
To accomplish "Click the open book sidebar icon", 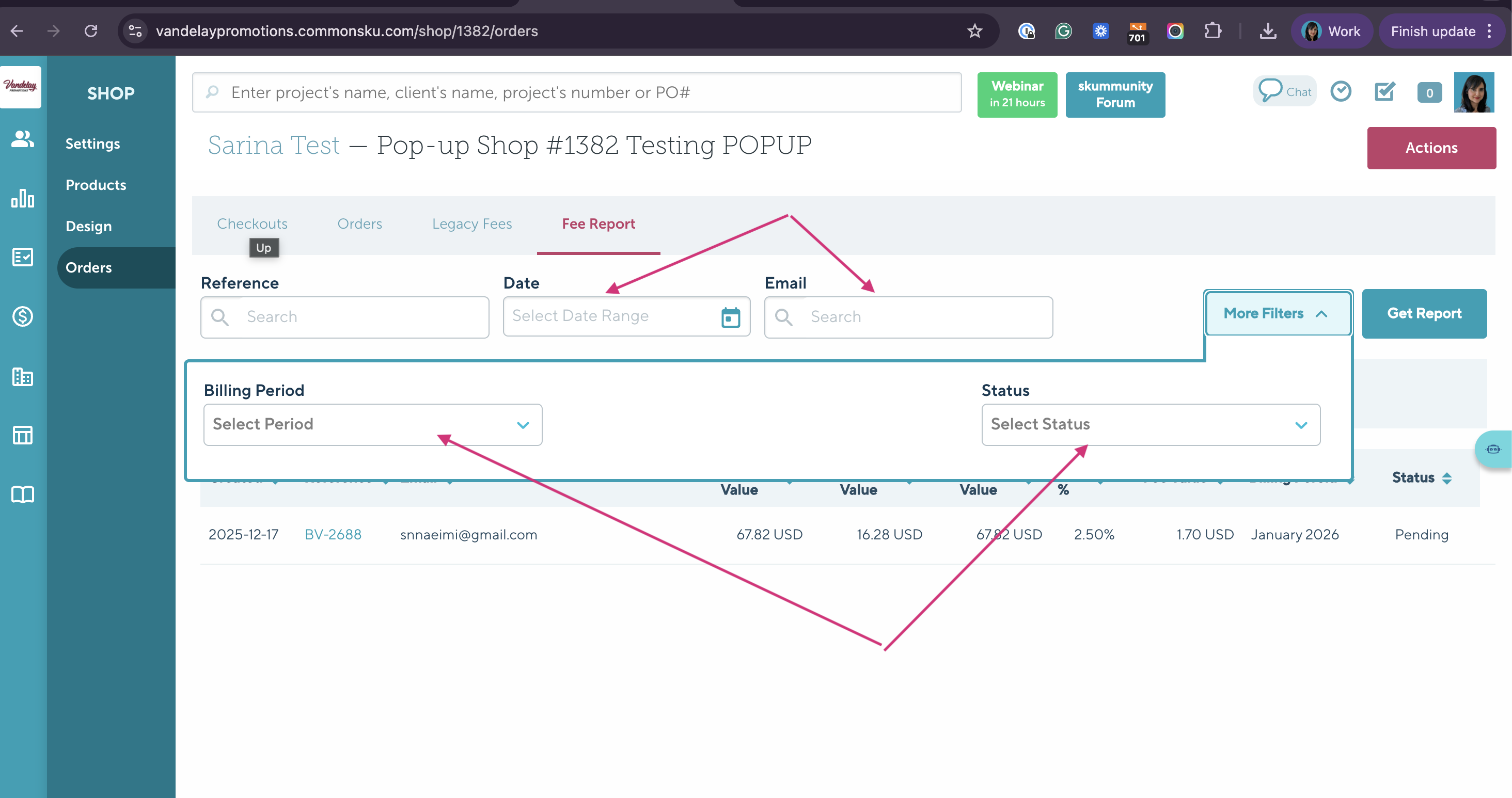I will [22, 494].
